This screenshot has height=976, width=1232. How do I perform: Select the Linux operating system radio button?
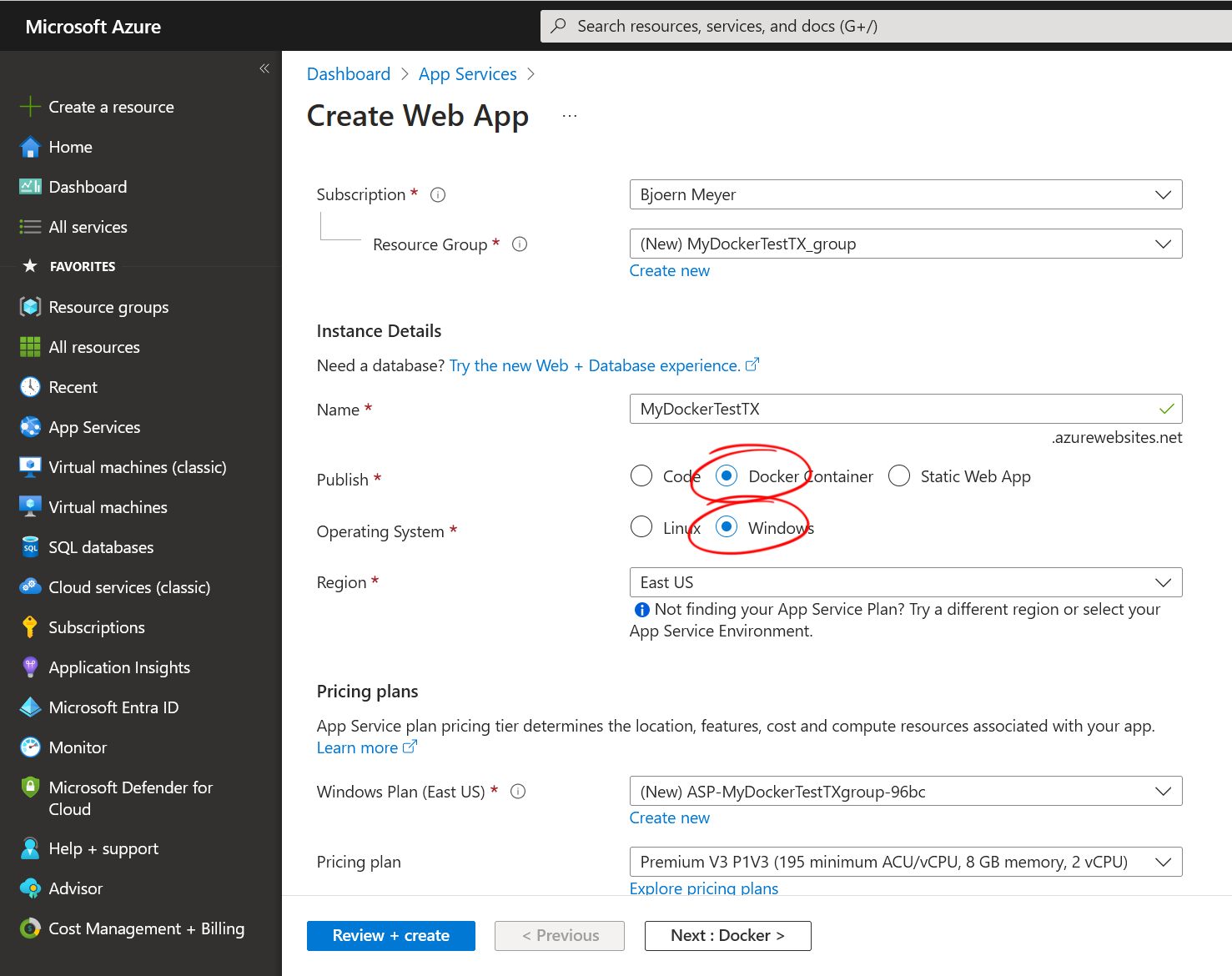click(641, 527)
